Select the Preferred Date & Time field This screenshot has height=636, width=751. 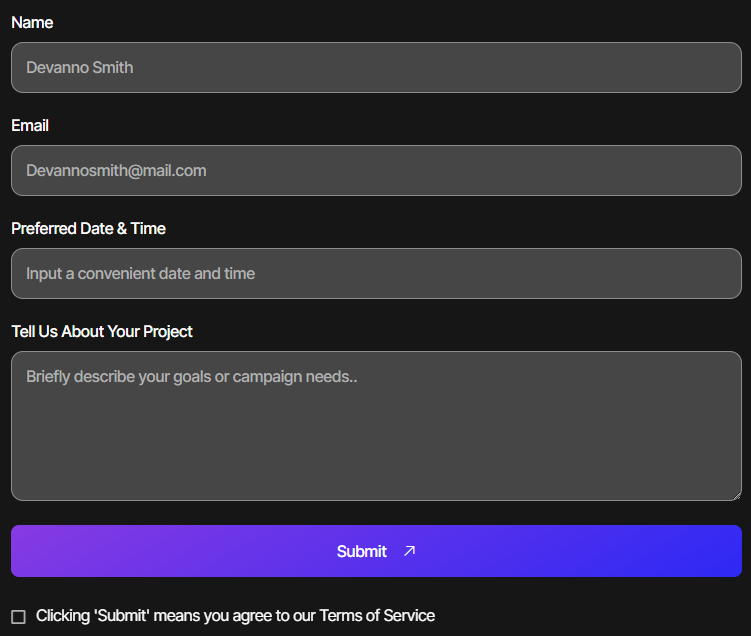pos(376,274)
